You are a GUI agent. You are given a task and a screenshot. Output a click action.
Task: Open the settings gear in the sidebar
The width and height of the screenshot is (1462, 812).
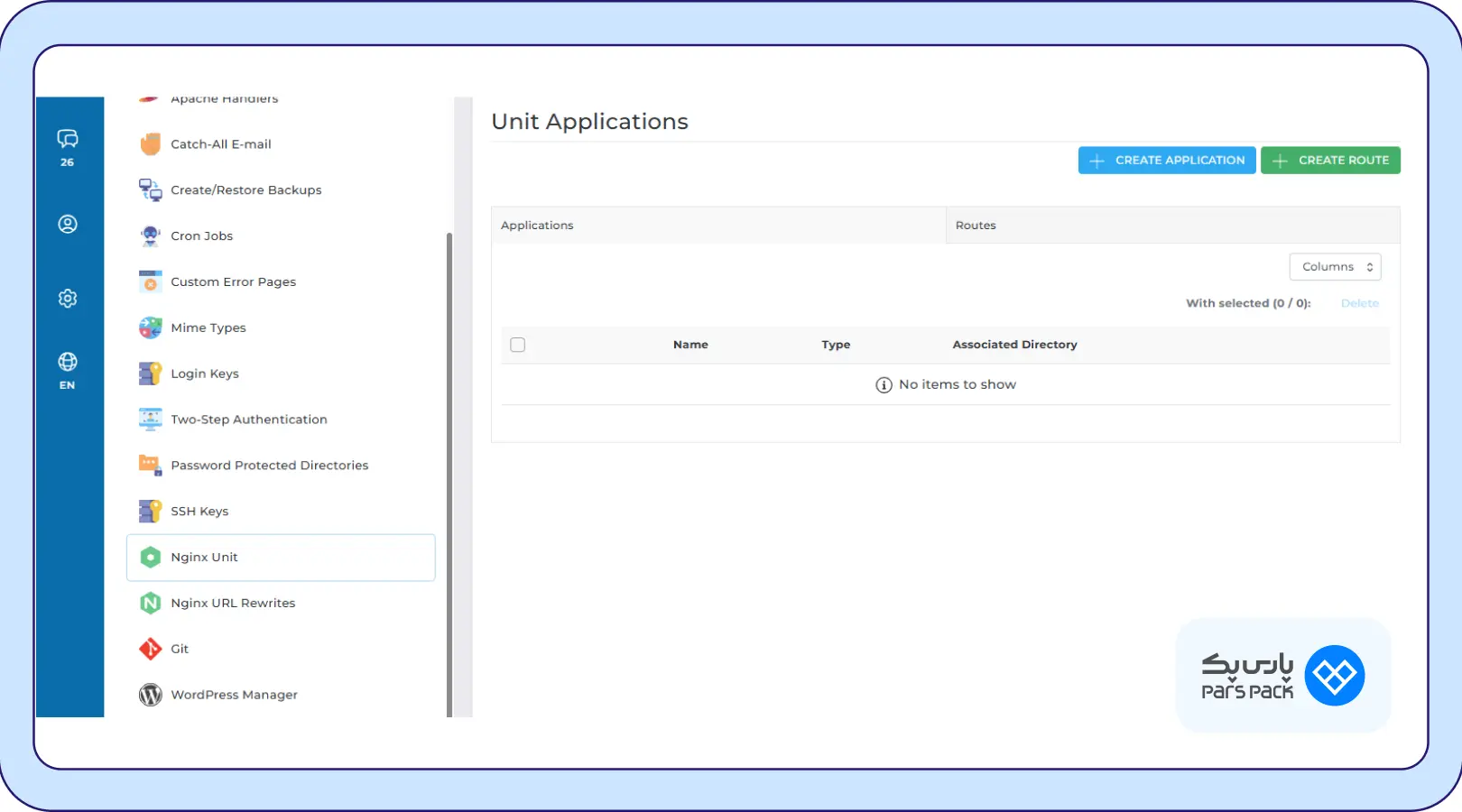(67, 298)
